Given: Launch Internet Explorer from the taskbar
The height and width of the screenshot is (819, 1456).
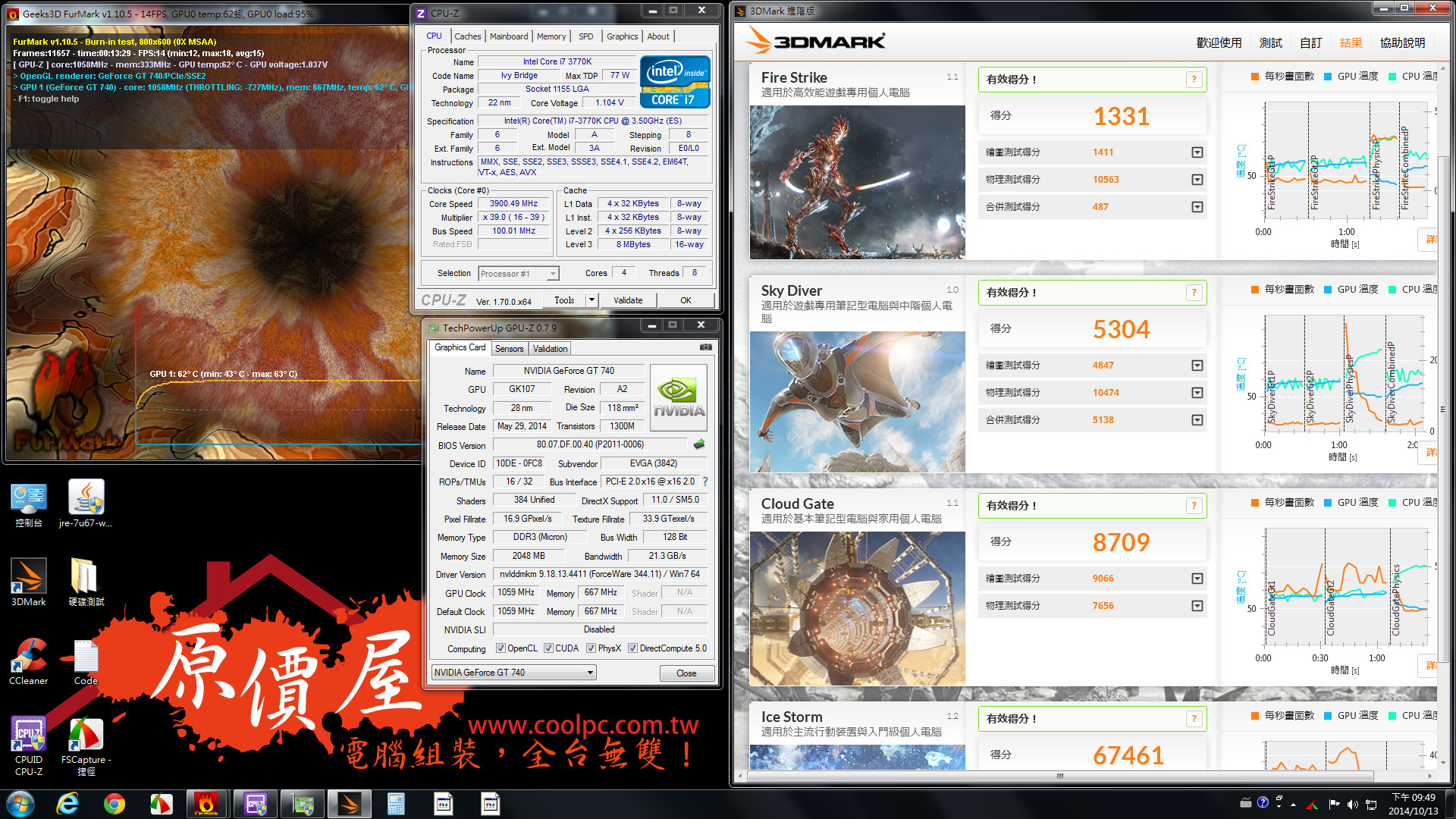Looking at the screenshot, I should pos(68,804).
